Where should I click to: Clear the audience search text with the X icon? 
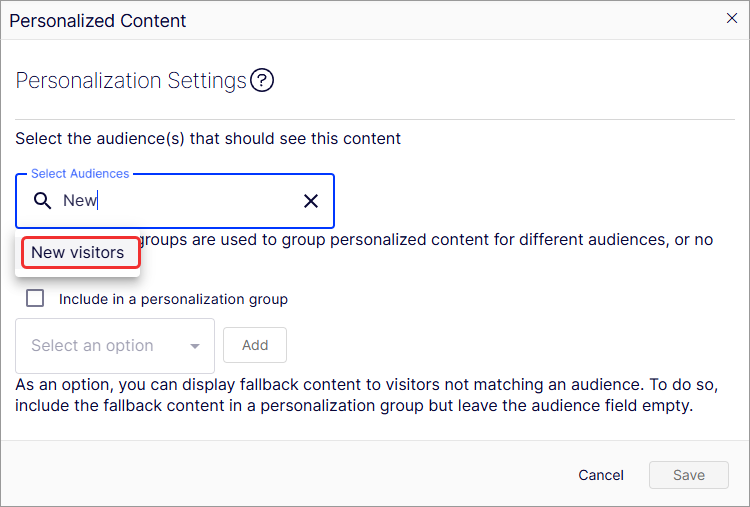click(311, 201)
